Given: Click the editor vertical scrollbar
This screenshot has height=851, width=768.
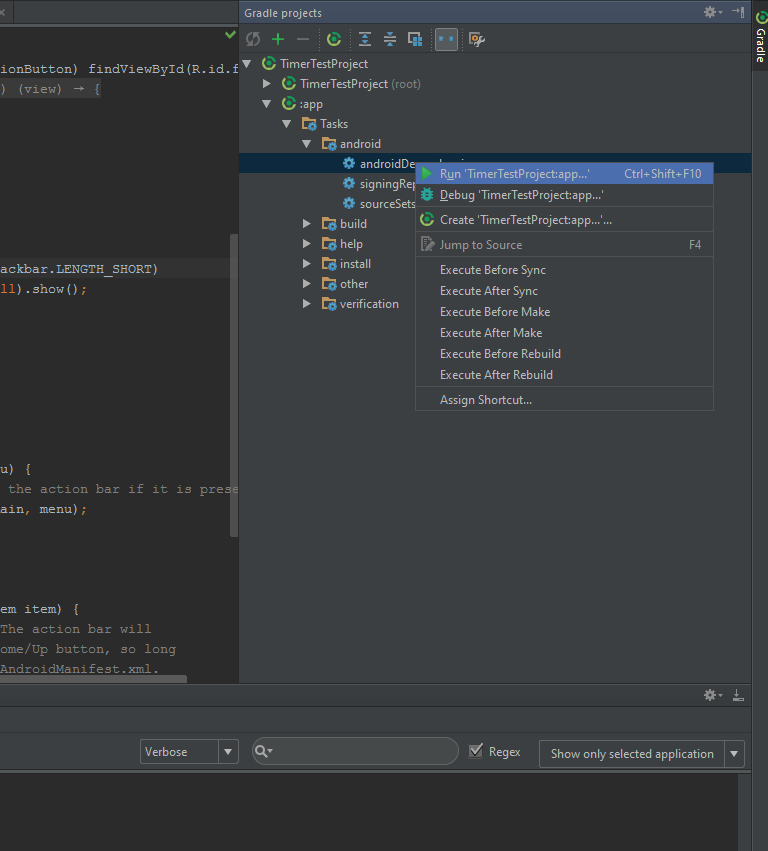Looking at the screenshot, I should point(234,385).
